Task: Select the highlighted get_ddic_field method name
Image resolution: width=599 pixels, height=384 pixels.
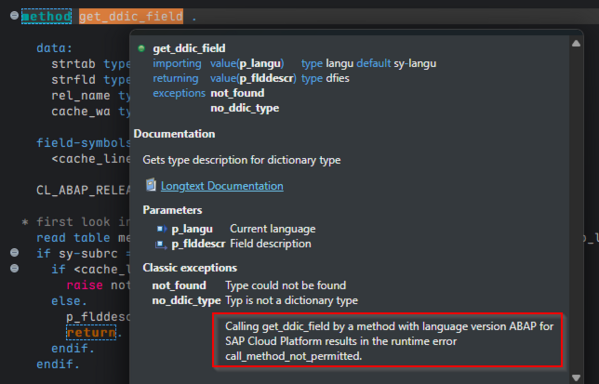Action: click(x=131, y=16)
